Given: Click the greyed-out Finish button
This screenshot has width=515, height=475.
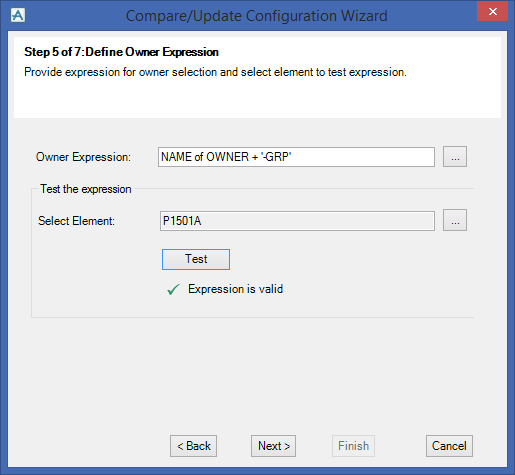Looking at the screenshot, I should point(353,446).
